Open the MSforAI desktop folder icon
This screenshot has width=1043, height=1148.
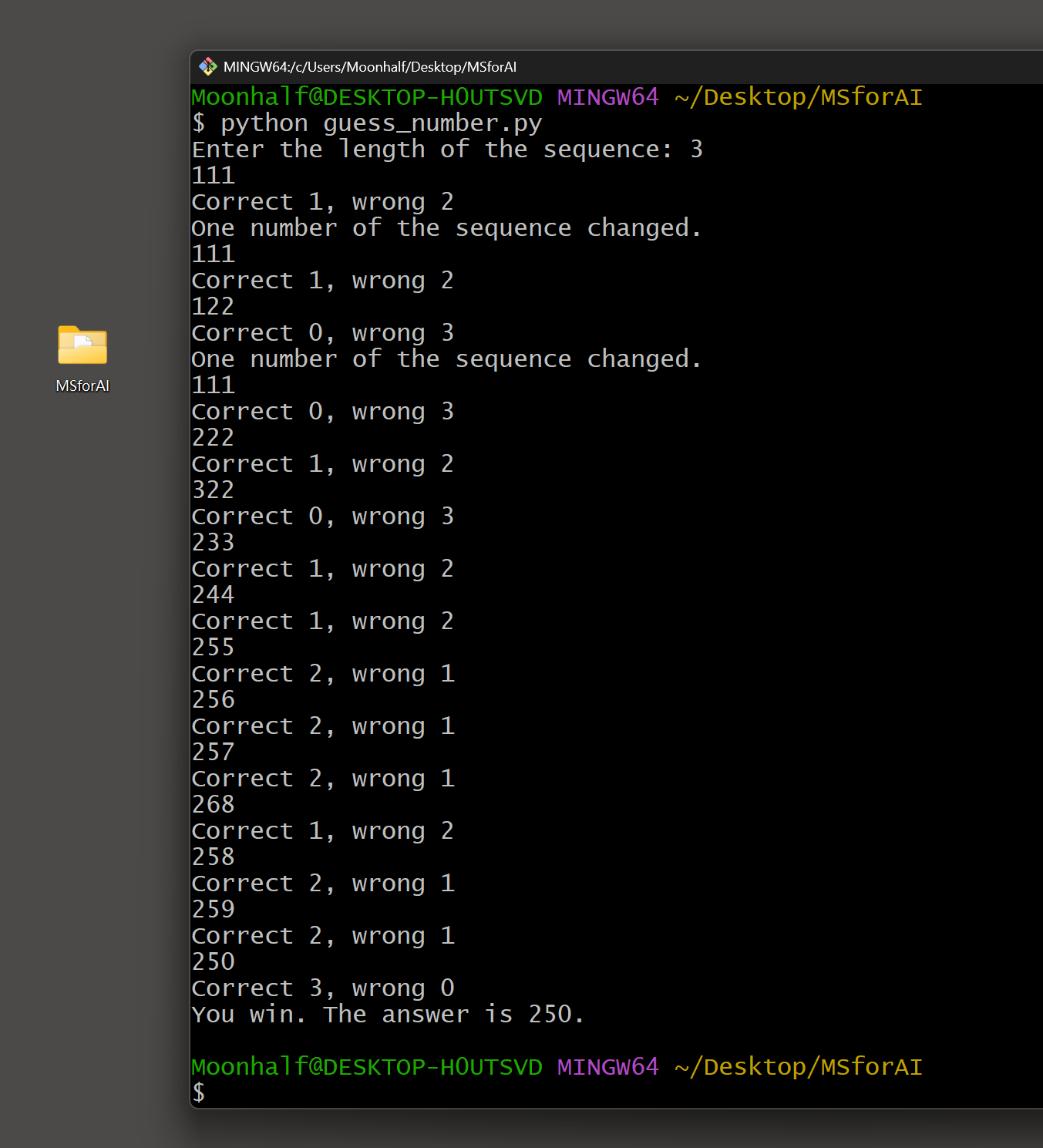tap(82, 345)
